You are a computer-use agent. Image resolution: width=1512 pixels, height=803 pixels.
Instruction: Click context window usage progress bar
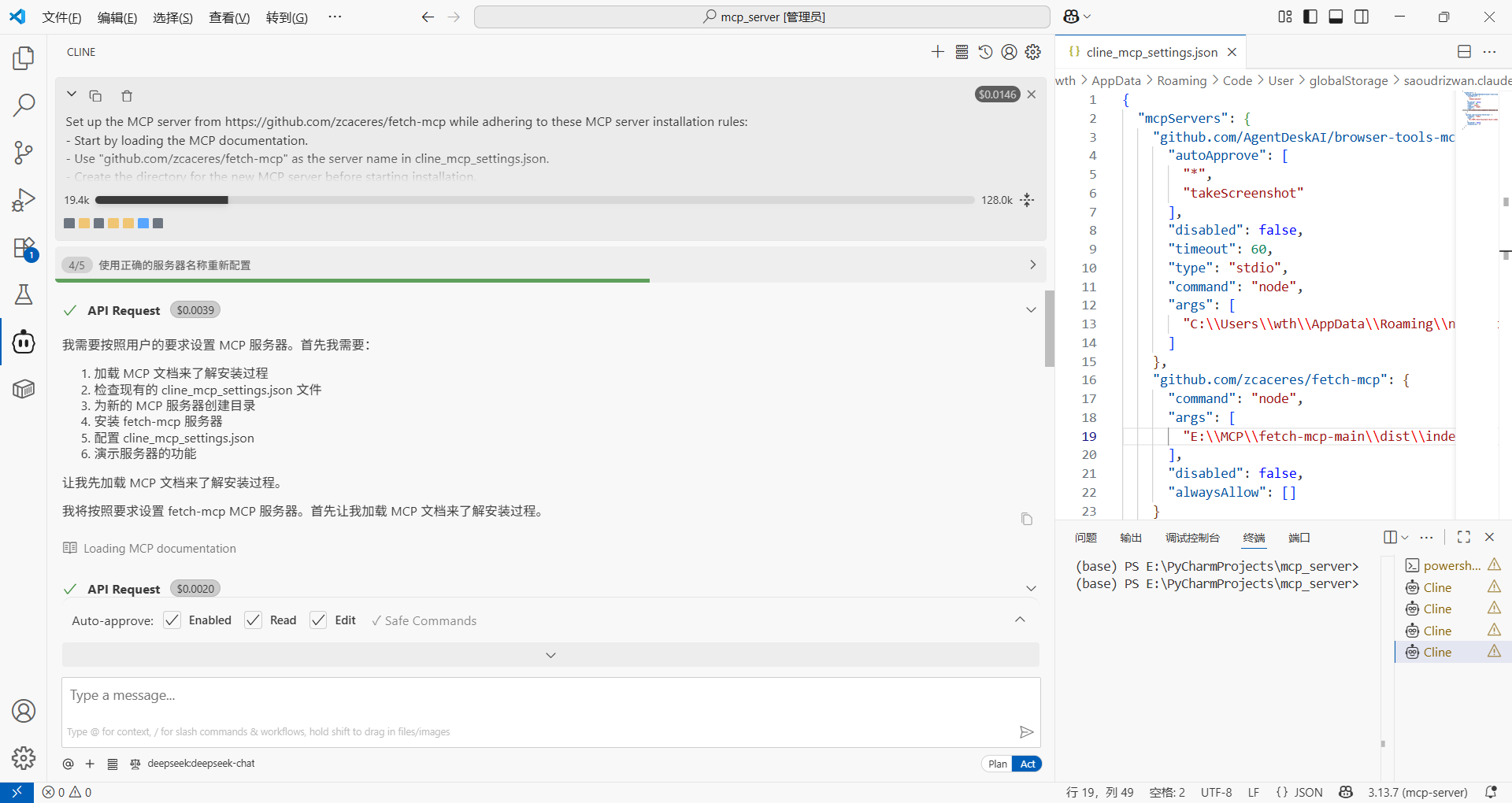coord(535,200)
